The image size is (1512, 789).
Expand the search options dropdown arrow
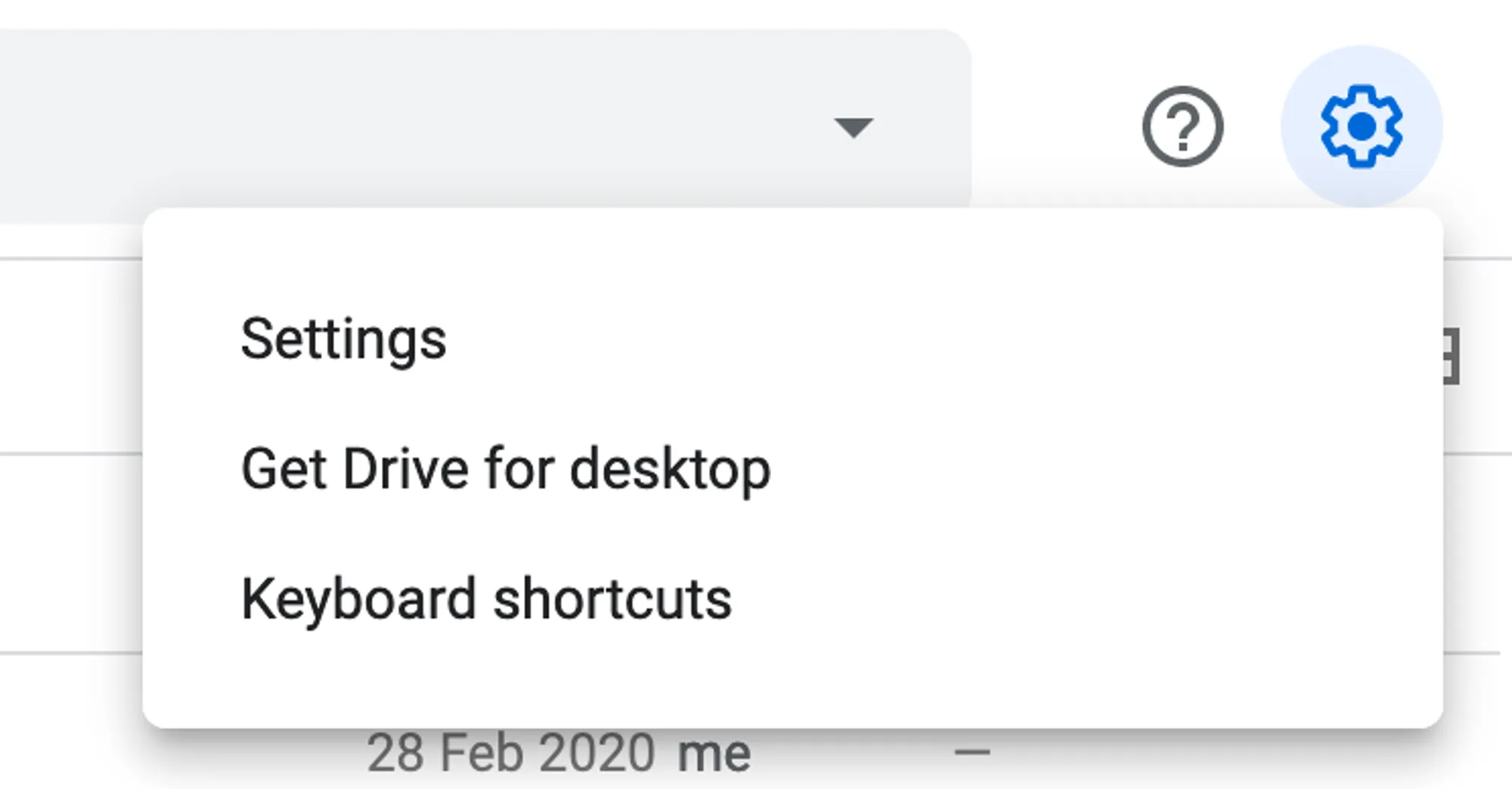click(x=853, y=127)
